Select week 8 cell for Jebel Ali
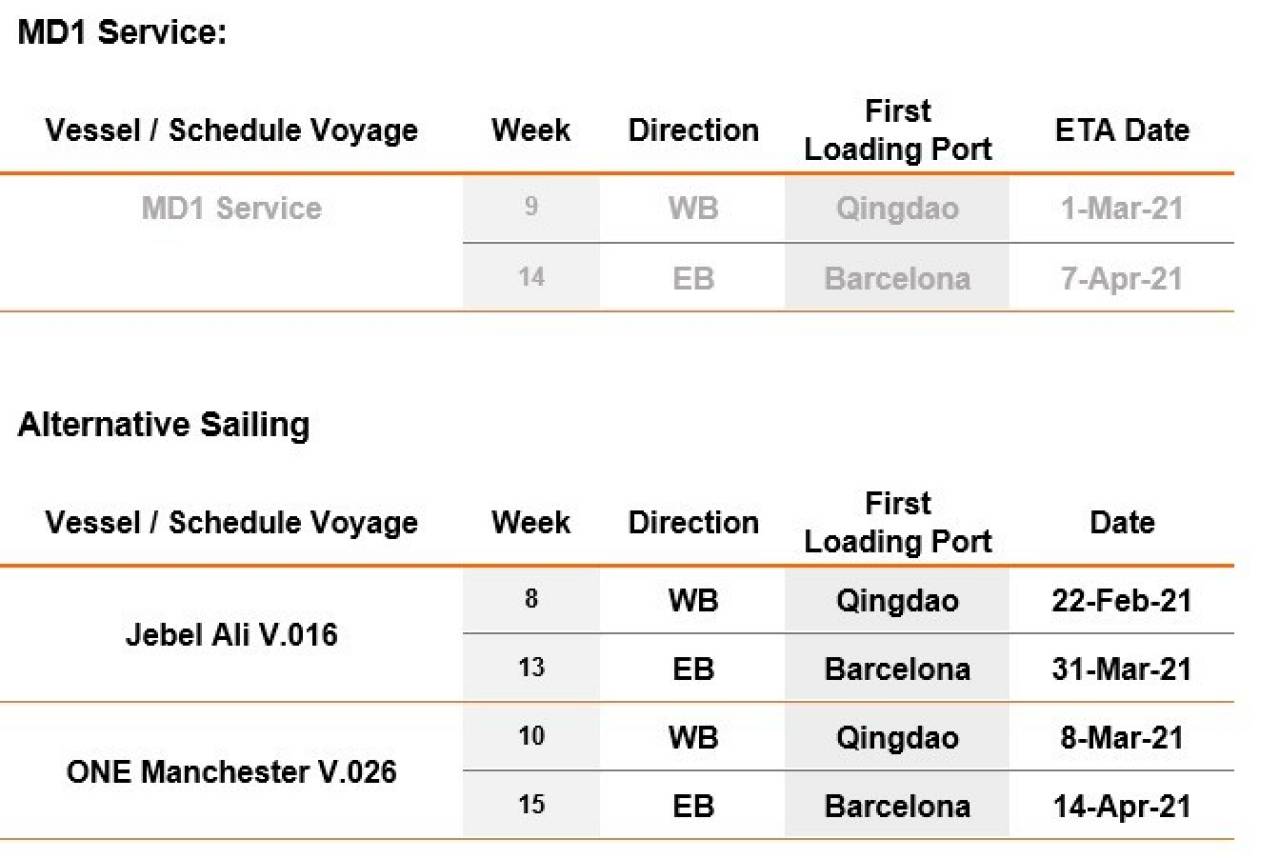 531,600
